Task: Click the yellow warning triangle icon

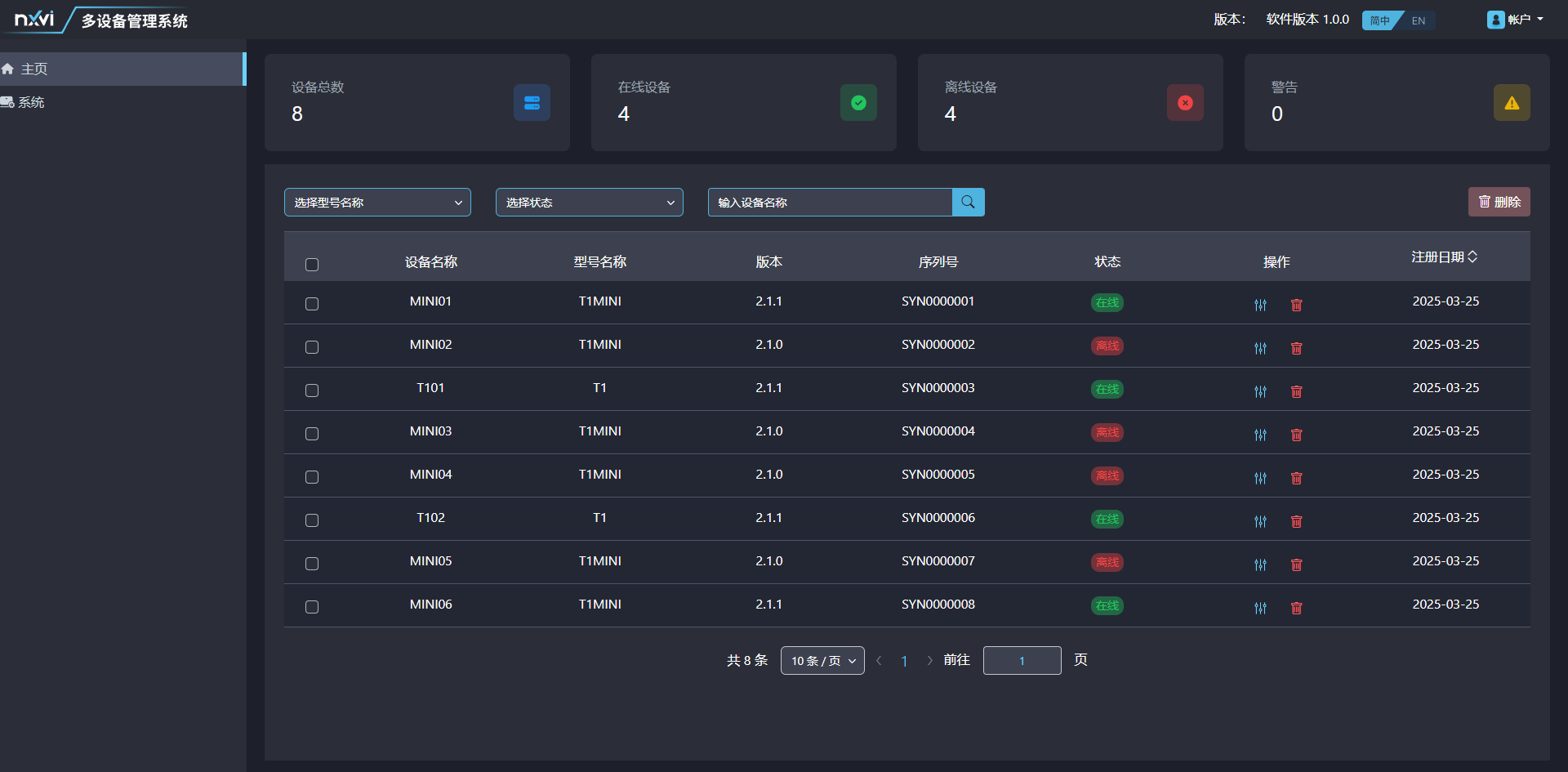Action: (x=1512, y=103)
